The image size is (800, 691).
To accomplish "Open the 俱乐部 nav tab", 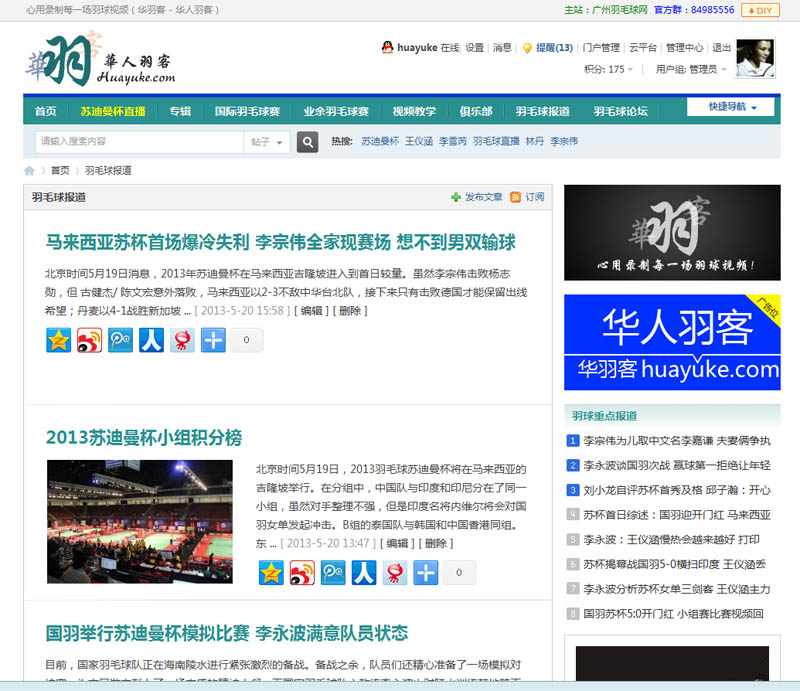I will [476, 111].
